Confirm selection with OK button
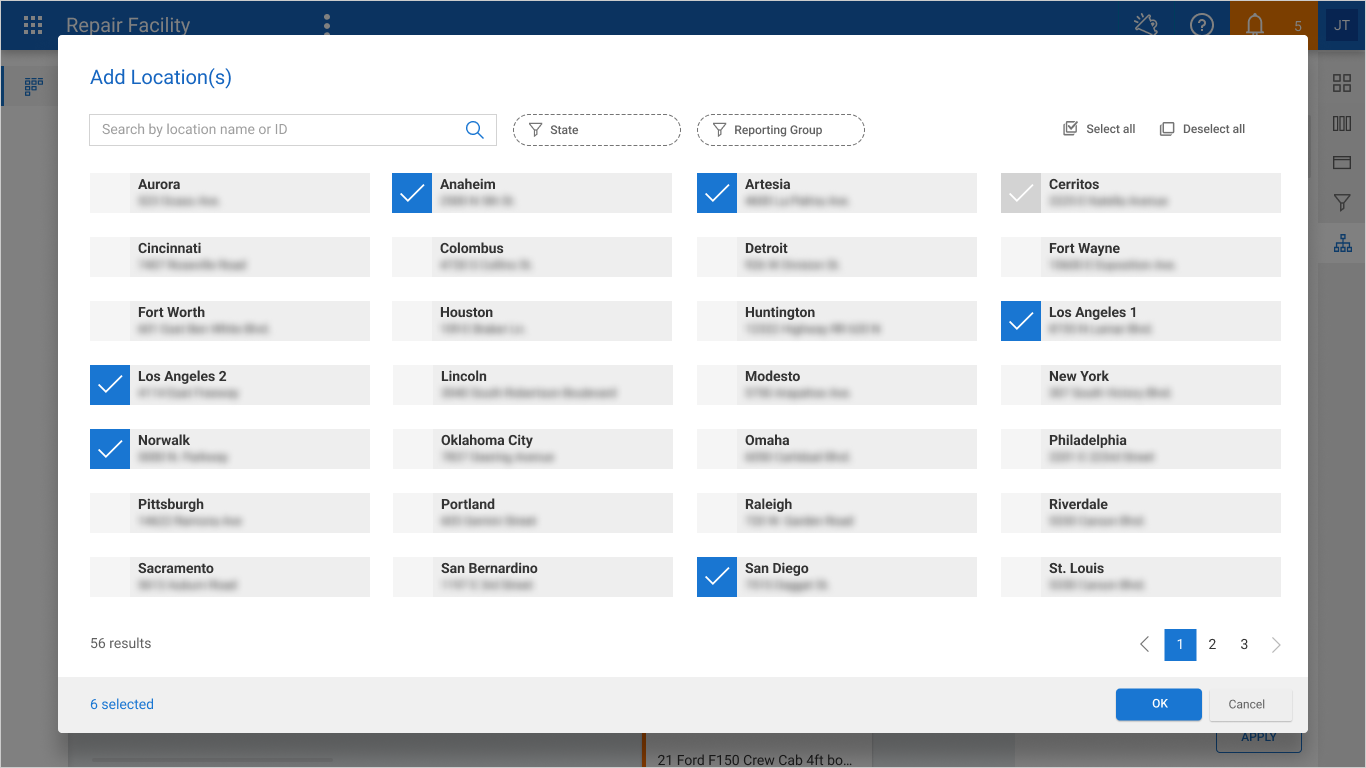Image resolution: width=1366 pixels, height=768 pixels. point(1159,704)
